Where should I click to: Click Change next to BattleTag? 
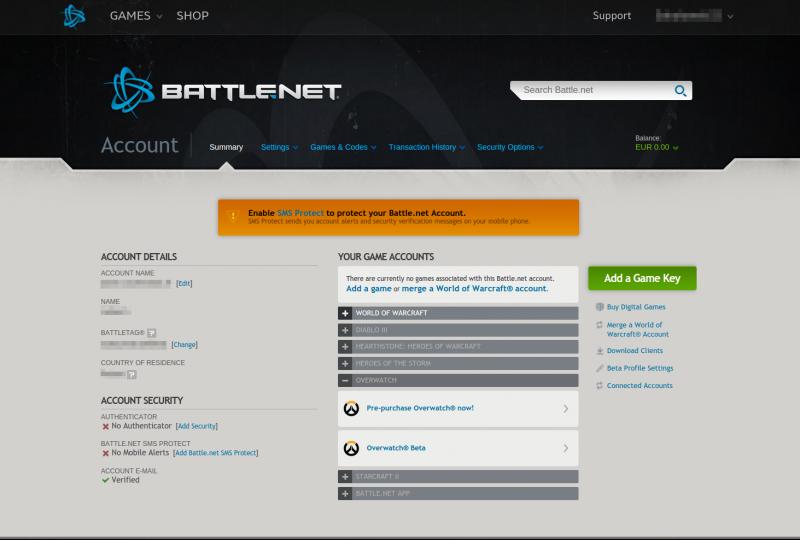coord(184,345)
